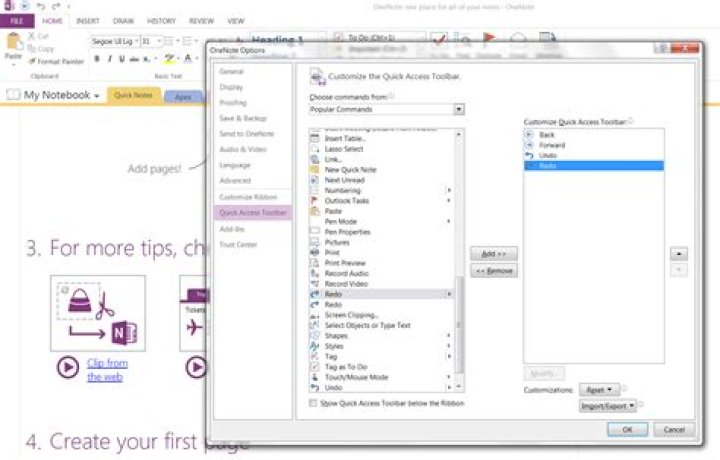Open the Choose commands from dropdown

[x=459, y=109]
